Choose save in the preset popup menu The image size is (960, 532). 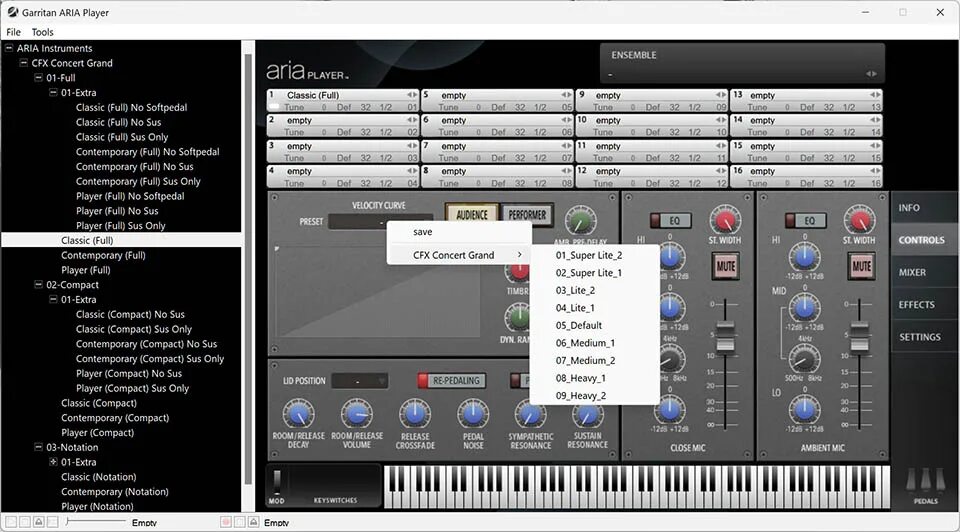[x=459, y=232]
